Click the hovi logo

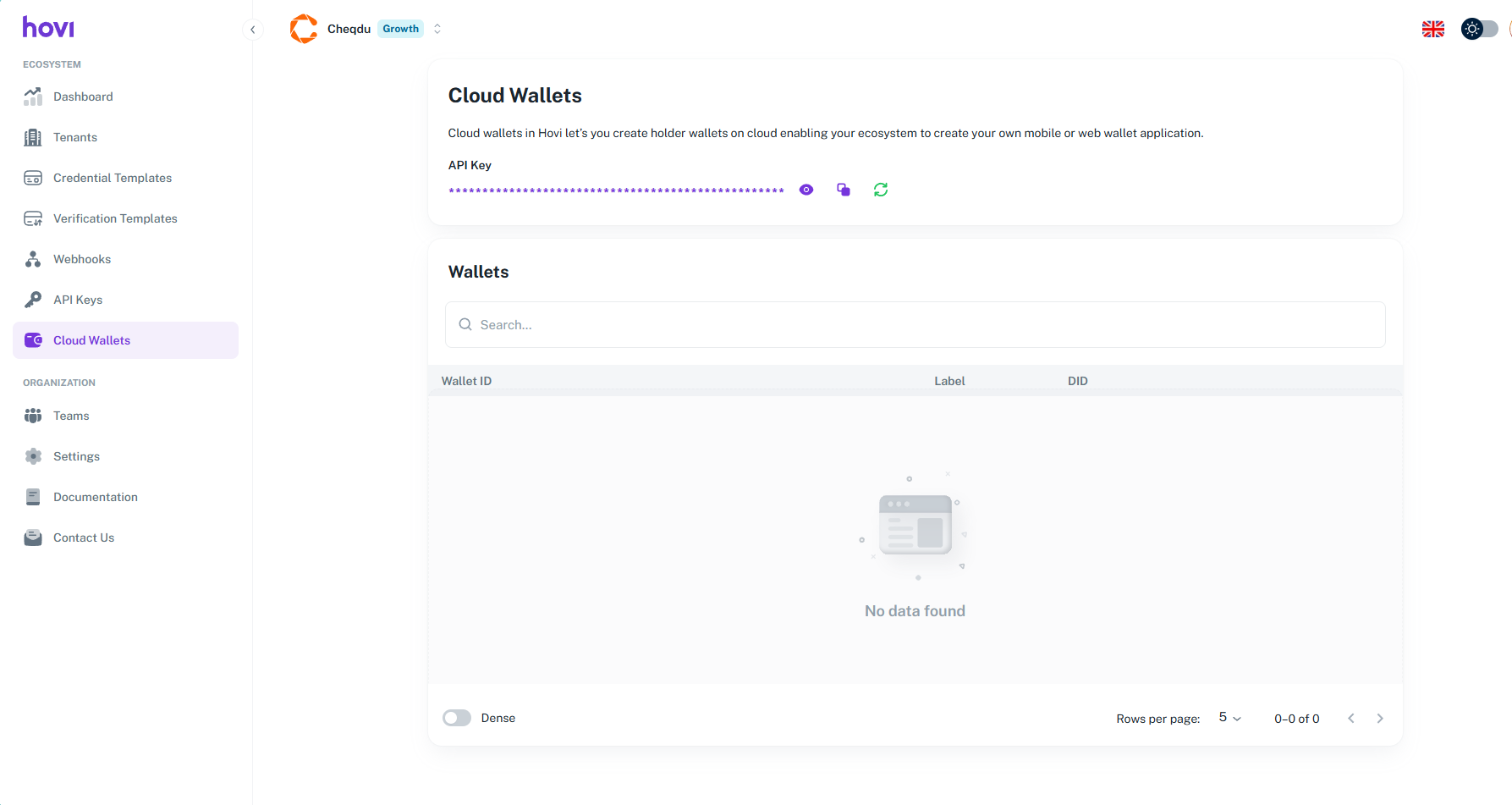pyautogui.click(x=48, y=28)
